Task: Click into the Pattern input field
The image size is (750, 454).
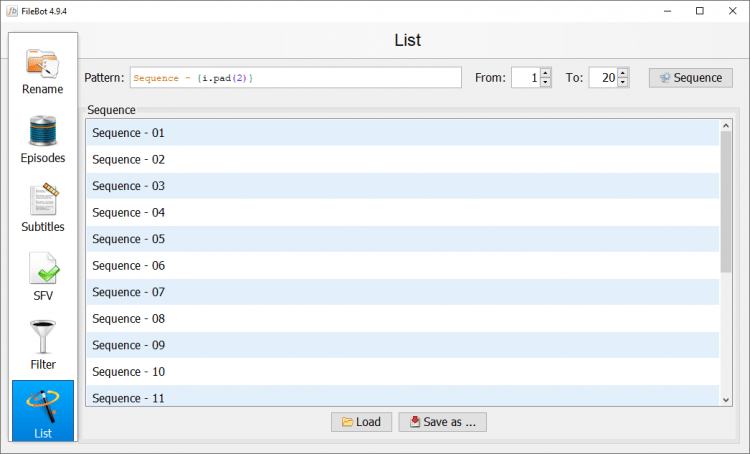Action: [x=296, y=78]
